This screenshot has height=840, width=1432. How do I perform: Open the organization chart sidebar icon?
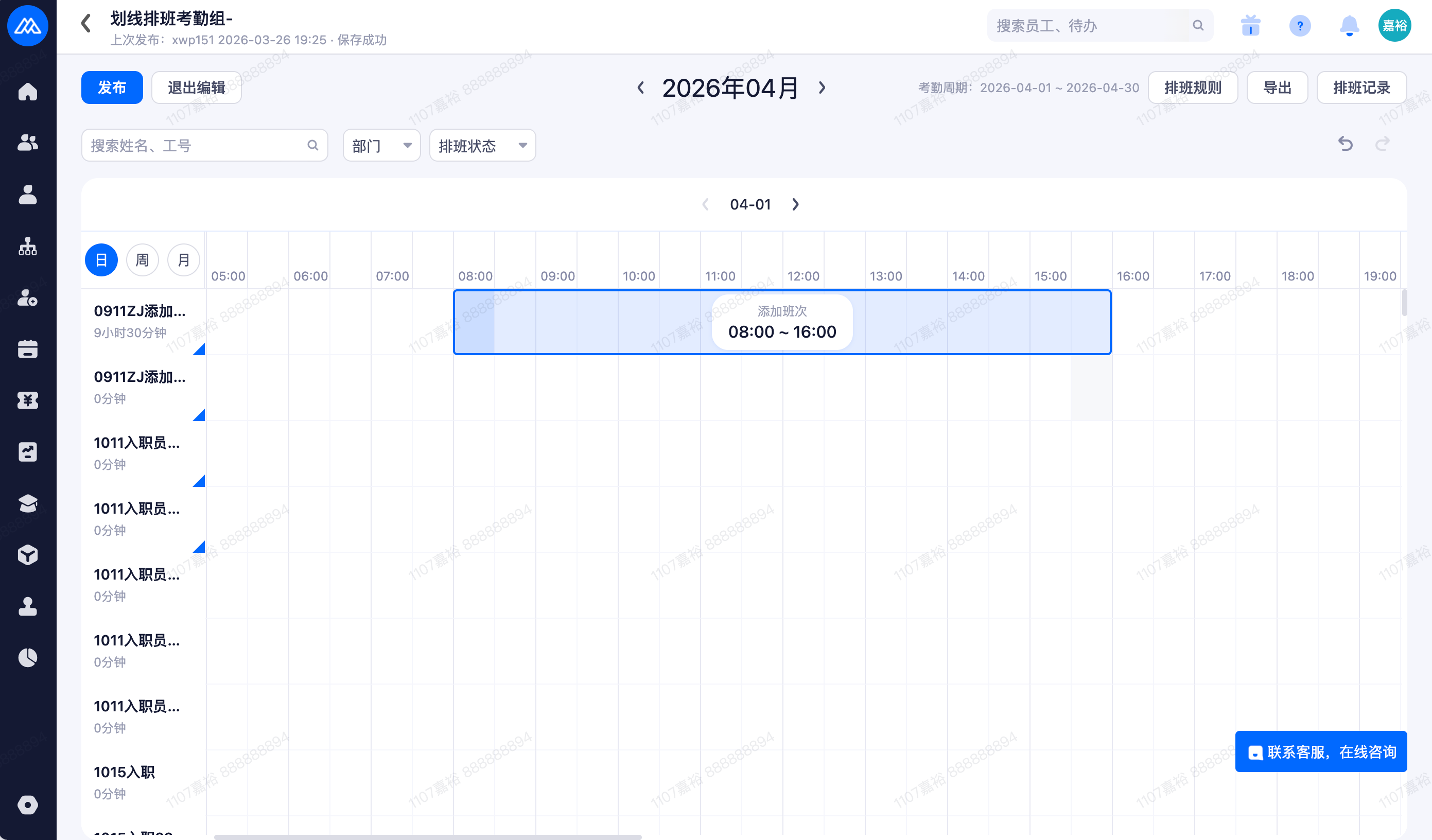[28, 247]
